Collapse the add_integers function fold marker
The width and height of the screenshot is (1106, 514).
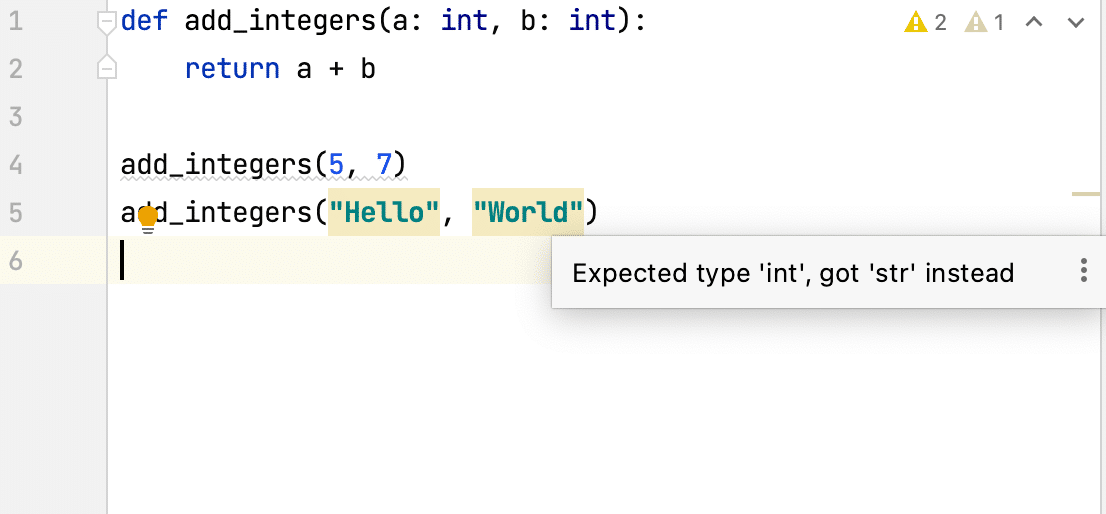point(106,23)
